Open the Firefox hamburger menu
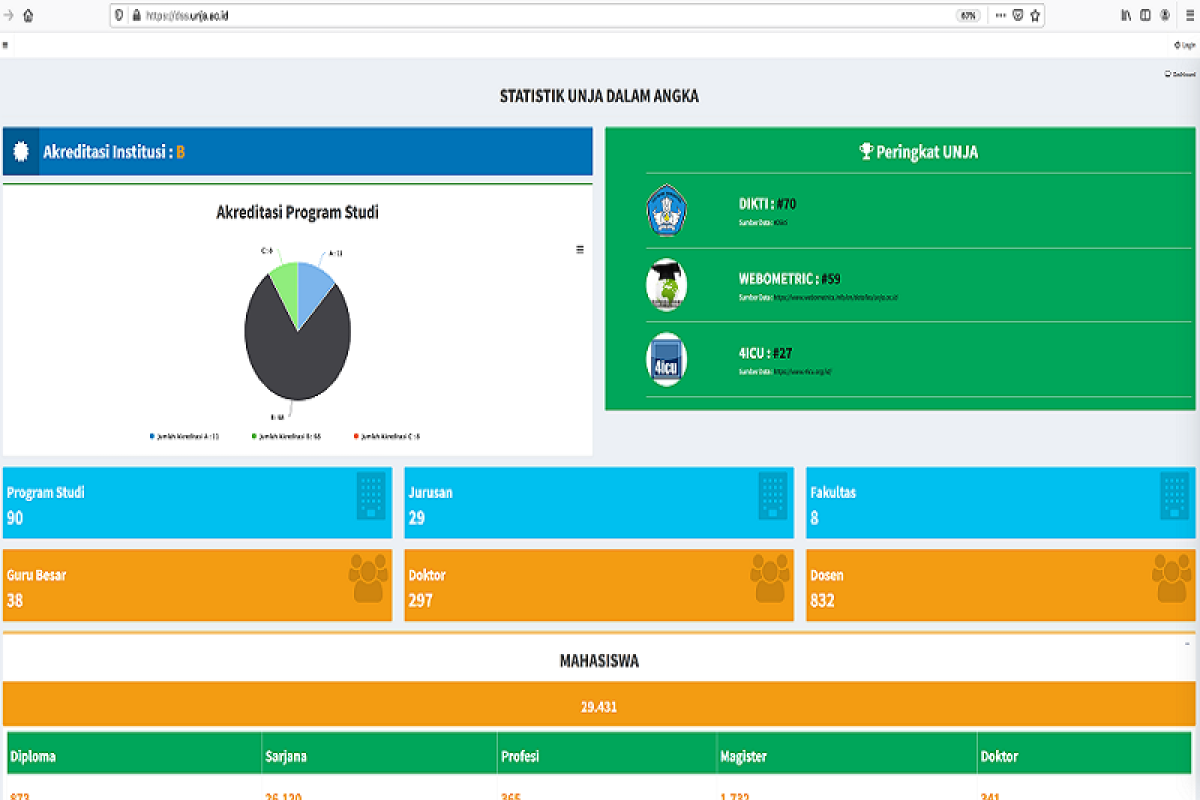The width and height of the screenshot is (1200, 800). point(1189,15)
